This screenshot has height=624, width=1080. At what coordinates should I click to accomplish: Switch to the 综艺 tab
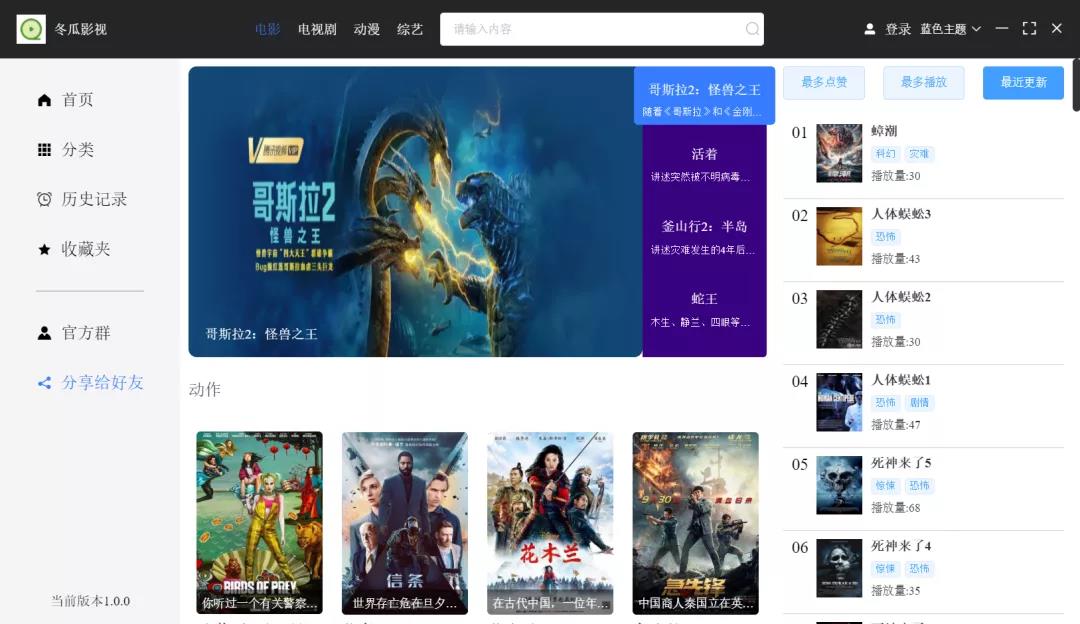point(410,29)
